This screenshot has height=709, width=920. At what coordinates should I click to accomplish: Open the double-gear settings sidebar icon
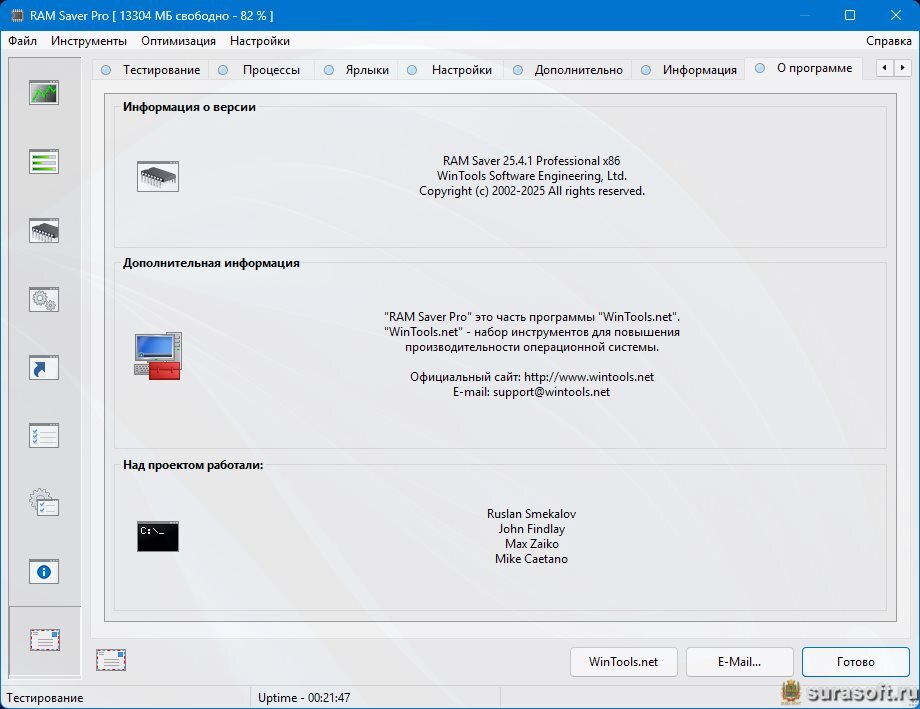(44, 299)
